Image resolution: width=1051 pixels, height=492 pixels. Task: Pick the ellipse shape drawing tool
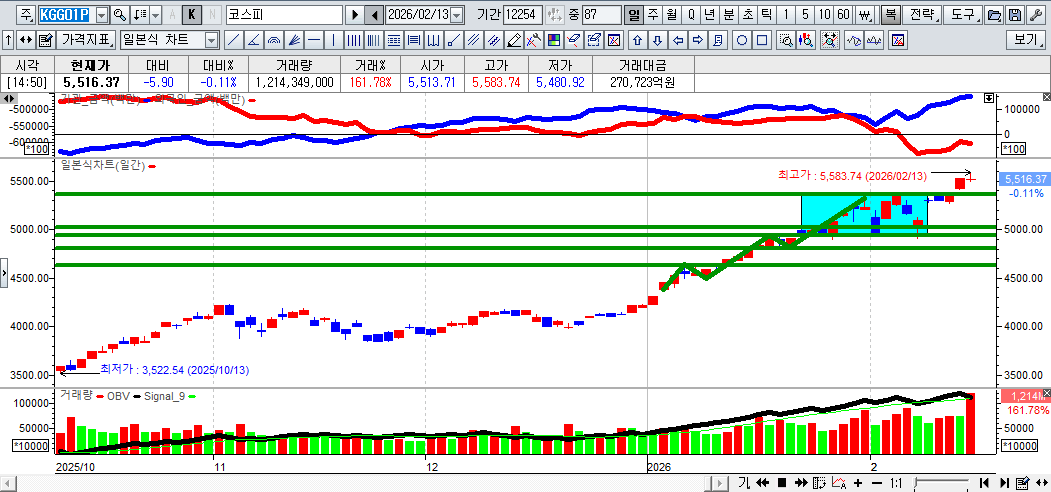tap(742, 40)
